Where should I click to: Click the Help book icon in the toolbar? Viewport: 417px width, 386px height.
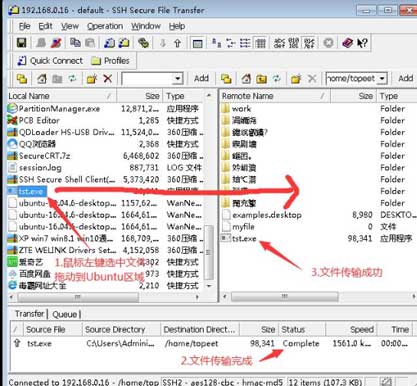click(347, 43)
